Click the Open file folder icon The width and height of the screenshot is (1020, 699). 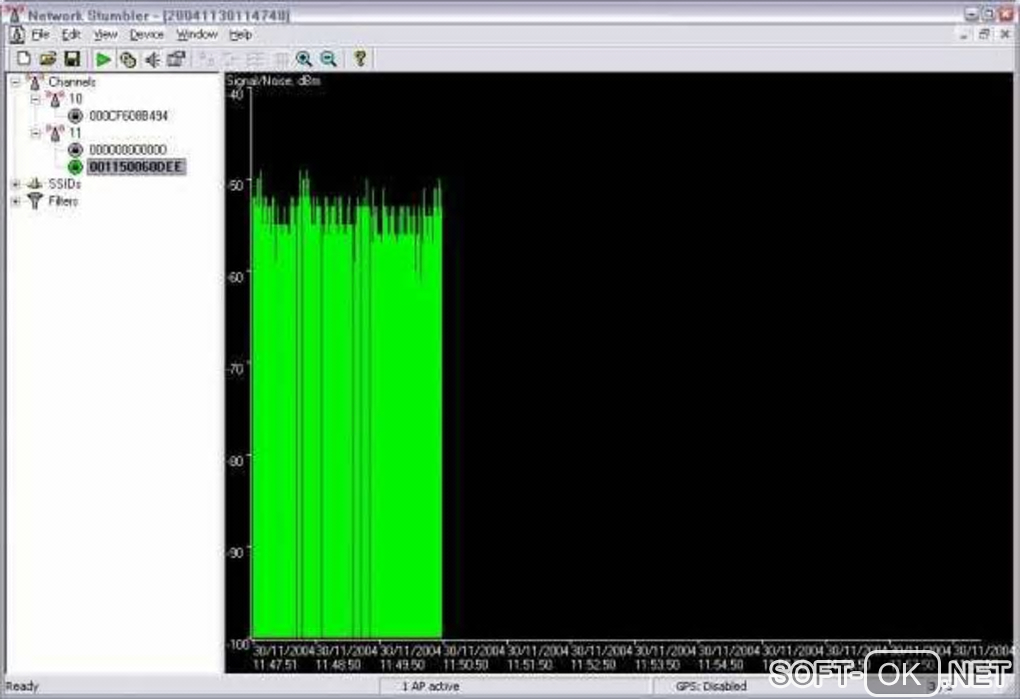pyautogui.click(x=48, y=59)
